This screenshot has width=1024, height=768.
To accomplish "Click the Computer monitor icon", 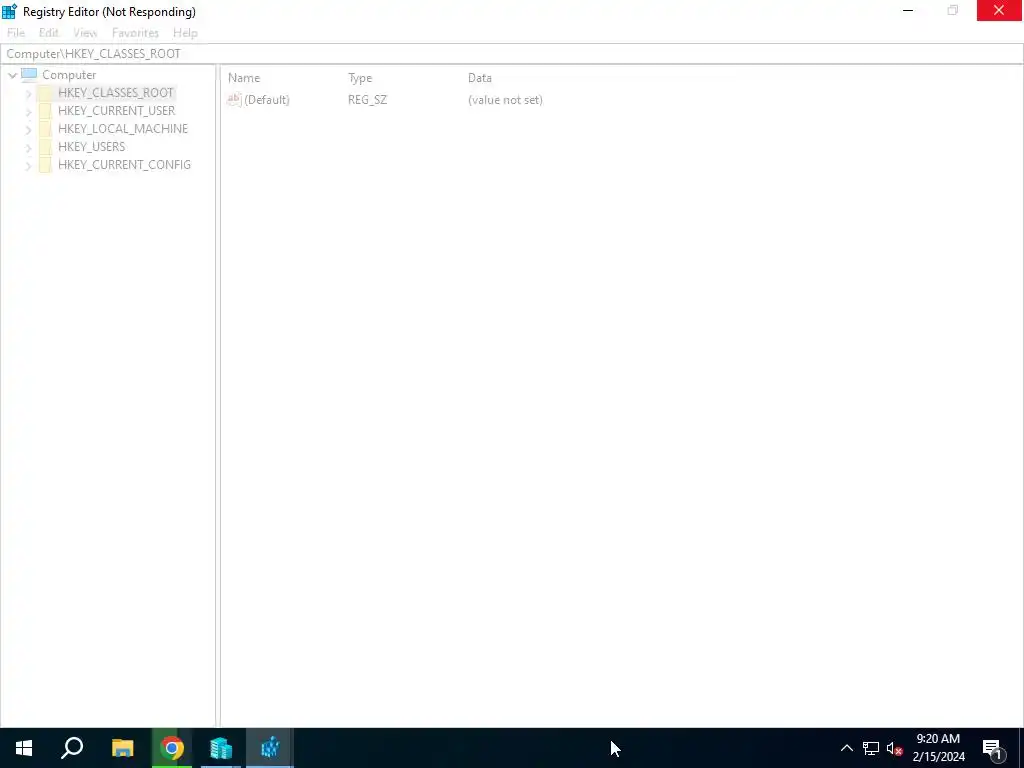I will pyautogui.click(x=29, y=74).
